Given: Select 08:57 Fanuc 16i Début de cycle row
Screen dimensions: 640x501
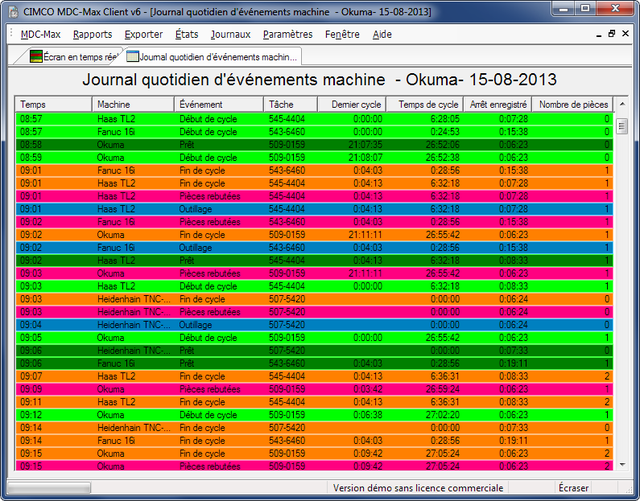Looking at the screenshot, I should [x=314, y=132].
